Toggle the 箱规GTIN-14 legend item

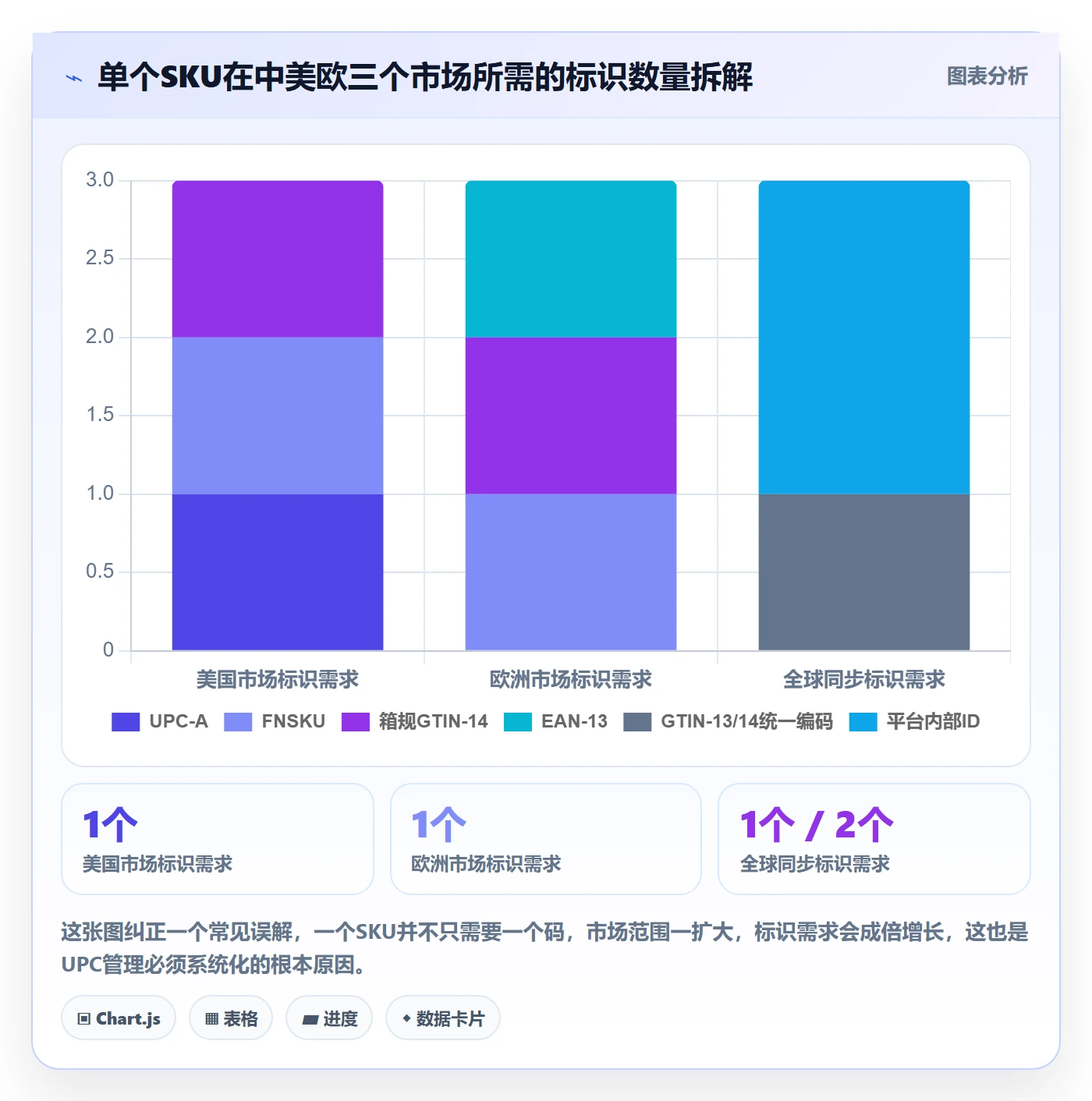pyautogui.click(x=415, y=722)
